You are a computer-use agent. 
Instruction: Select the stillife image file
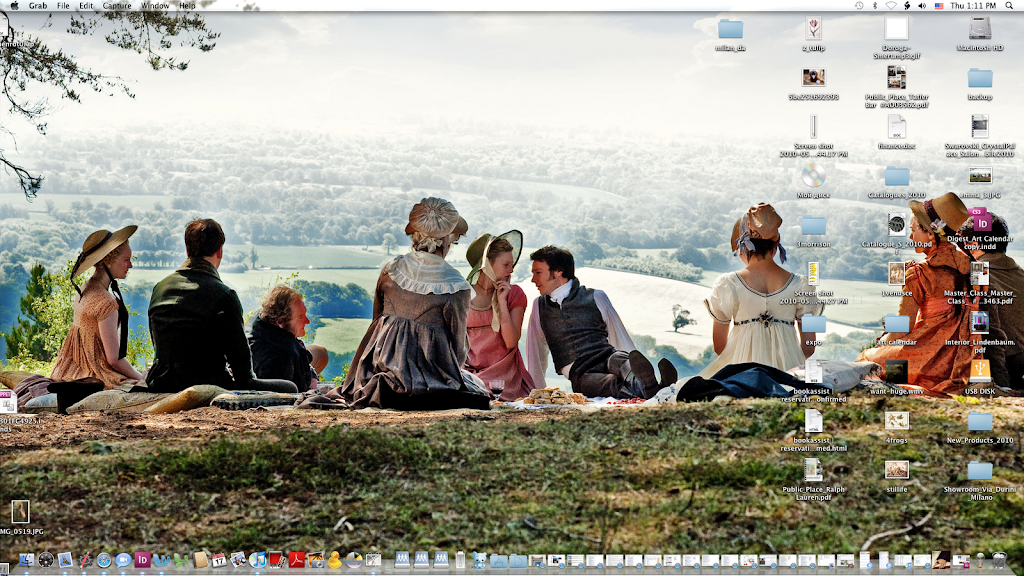click(897, 470)
